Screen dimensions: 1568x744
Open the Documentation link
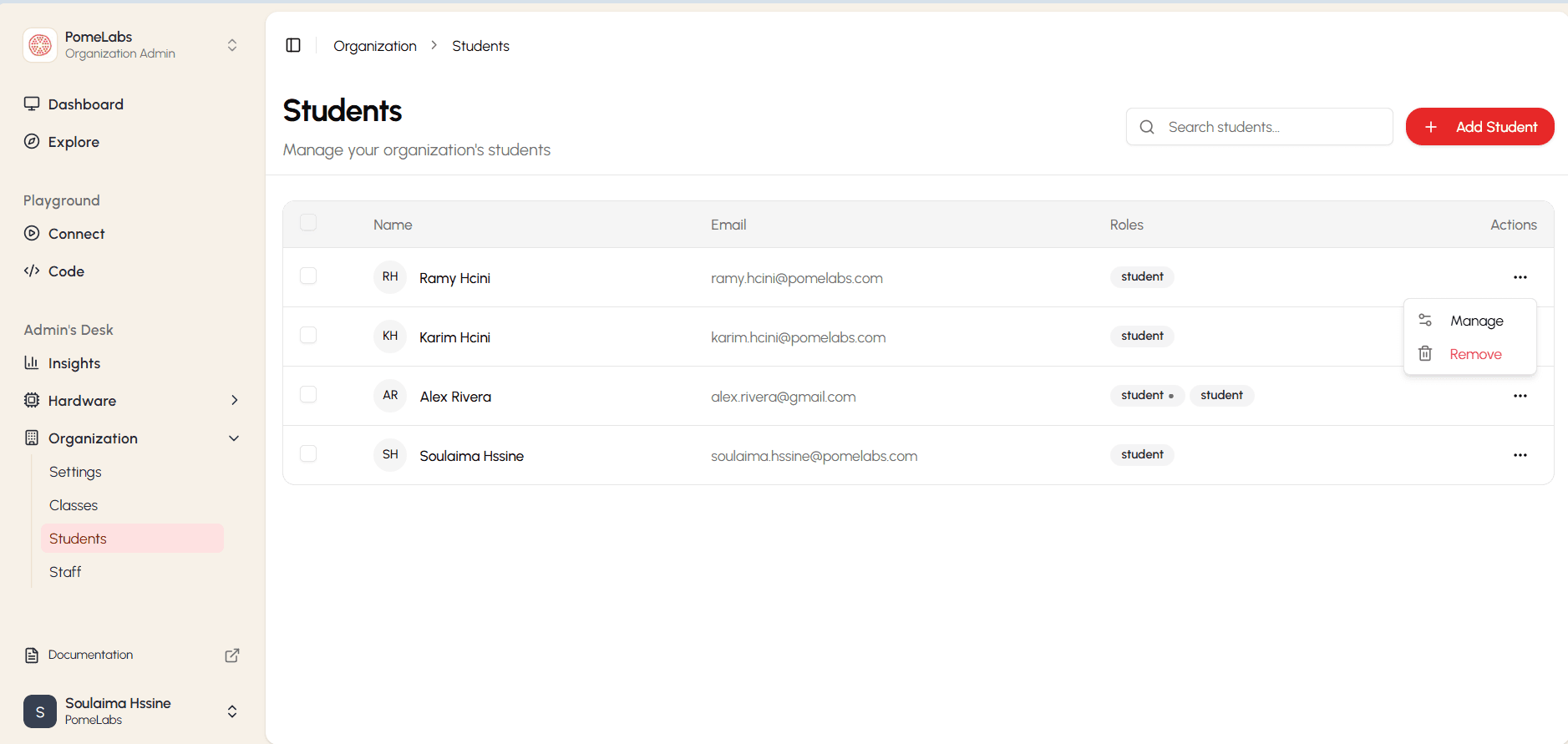[x=90, y=655]
